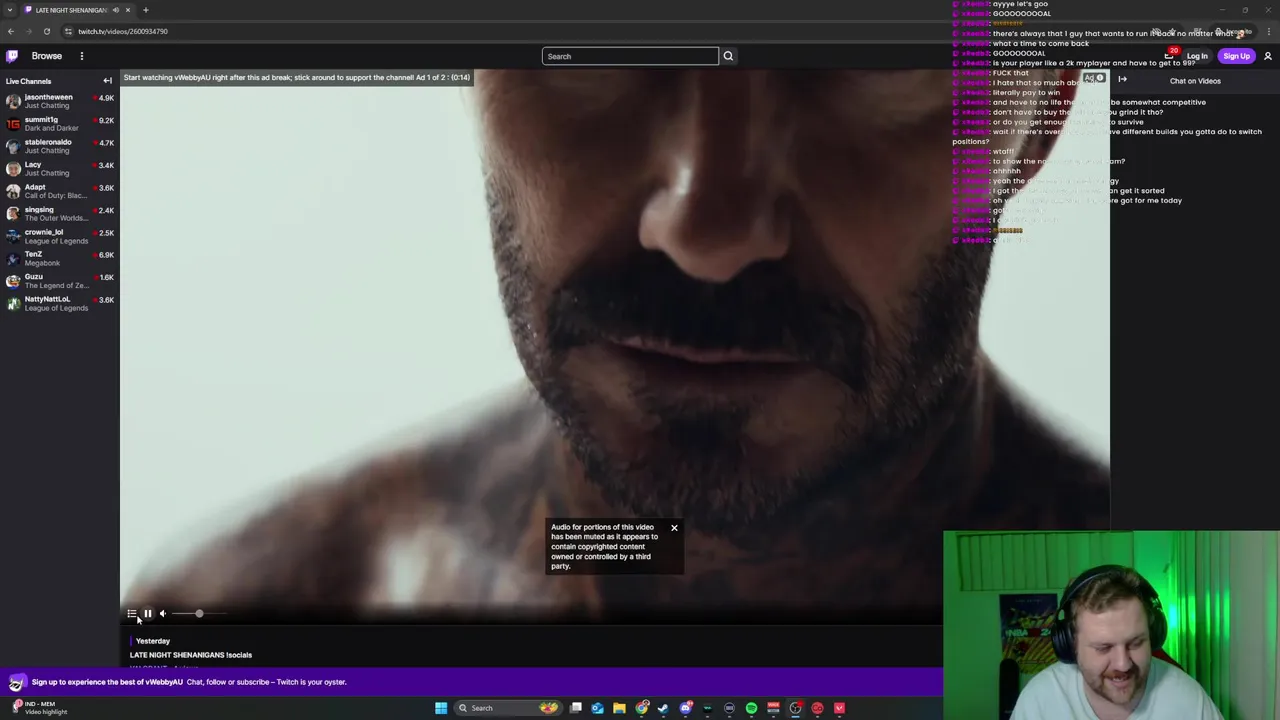Click the Sign up to experience banner
Viewport: 1280px width, 720px height.
(x=471, y=682)
